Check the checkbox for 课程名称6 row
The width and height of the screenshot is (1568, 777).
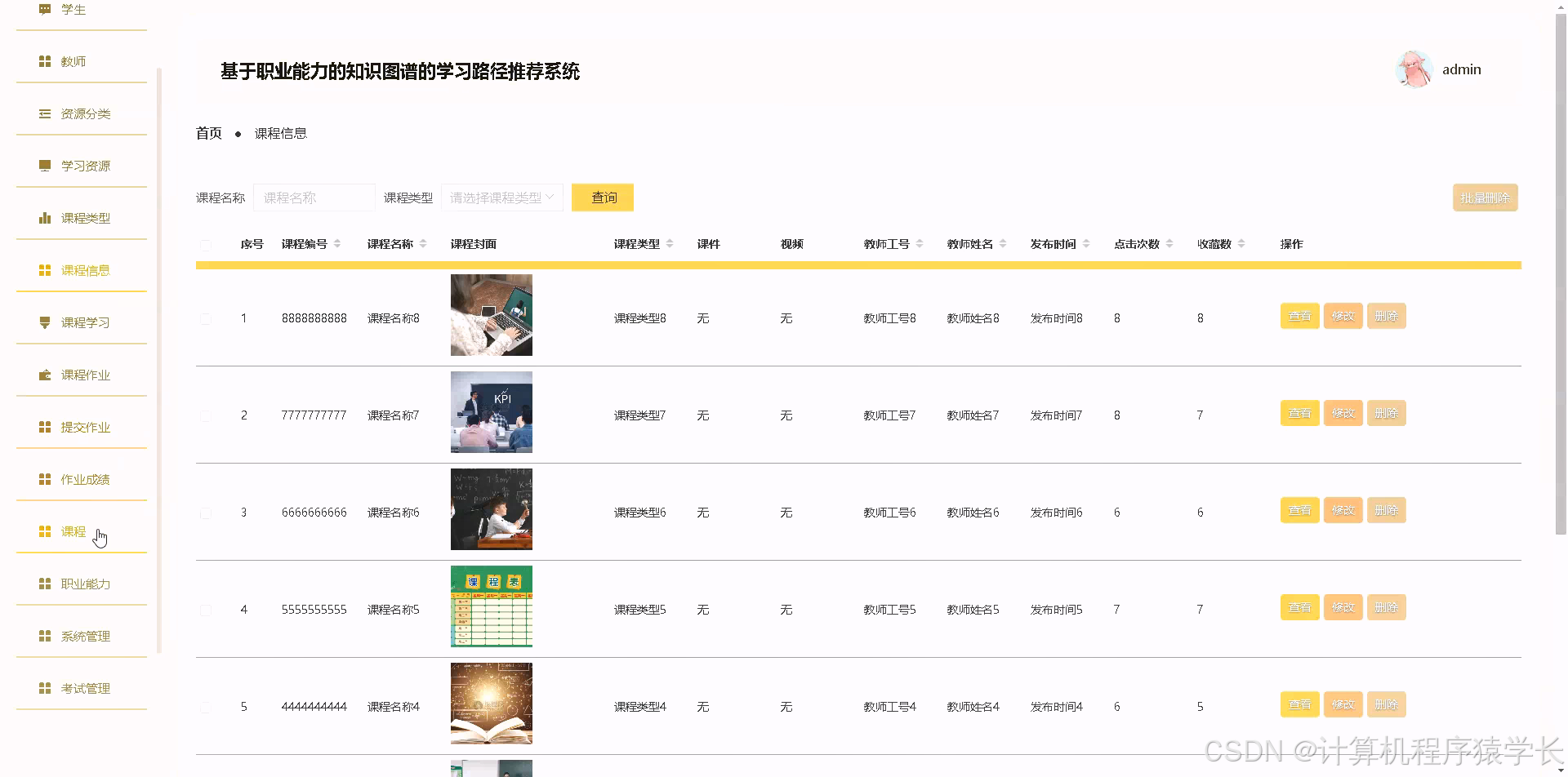click(206, 513)
